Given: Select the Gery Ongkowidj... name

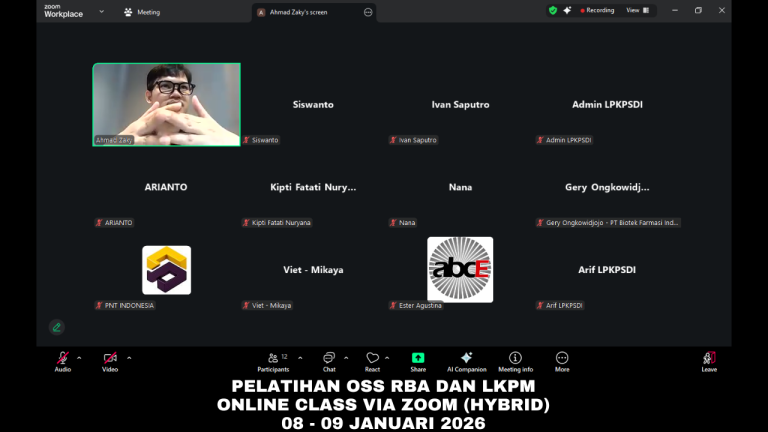Looking at the screenshot, I should coord(607,187).
